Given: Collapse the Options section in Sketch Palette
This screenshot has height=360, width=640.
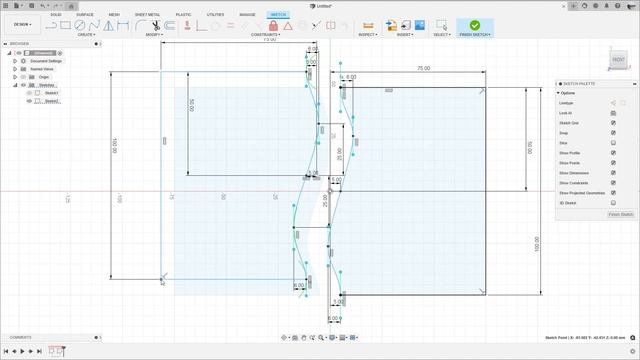Looking at the screenshot, I should [x=558, y=93].
